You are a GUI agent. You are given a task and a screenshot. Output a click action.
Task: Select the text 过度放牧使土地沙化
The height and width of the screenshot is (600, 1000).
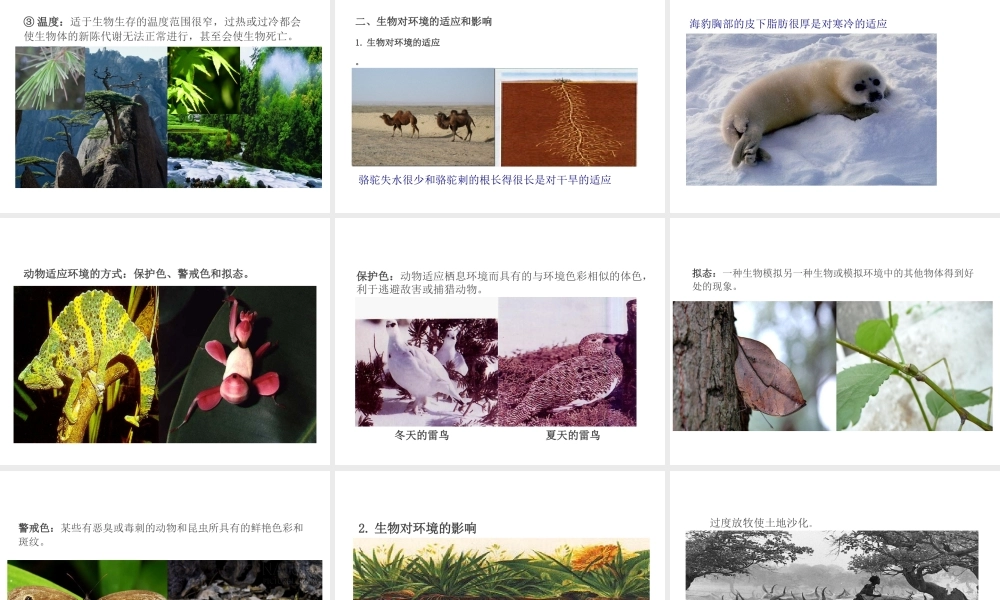(762, 522)
